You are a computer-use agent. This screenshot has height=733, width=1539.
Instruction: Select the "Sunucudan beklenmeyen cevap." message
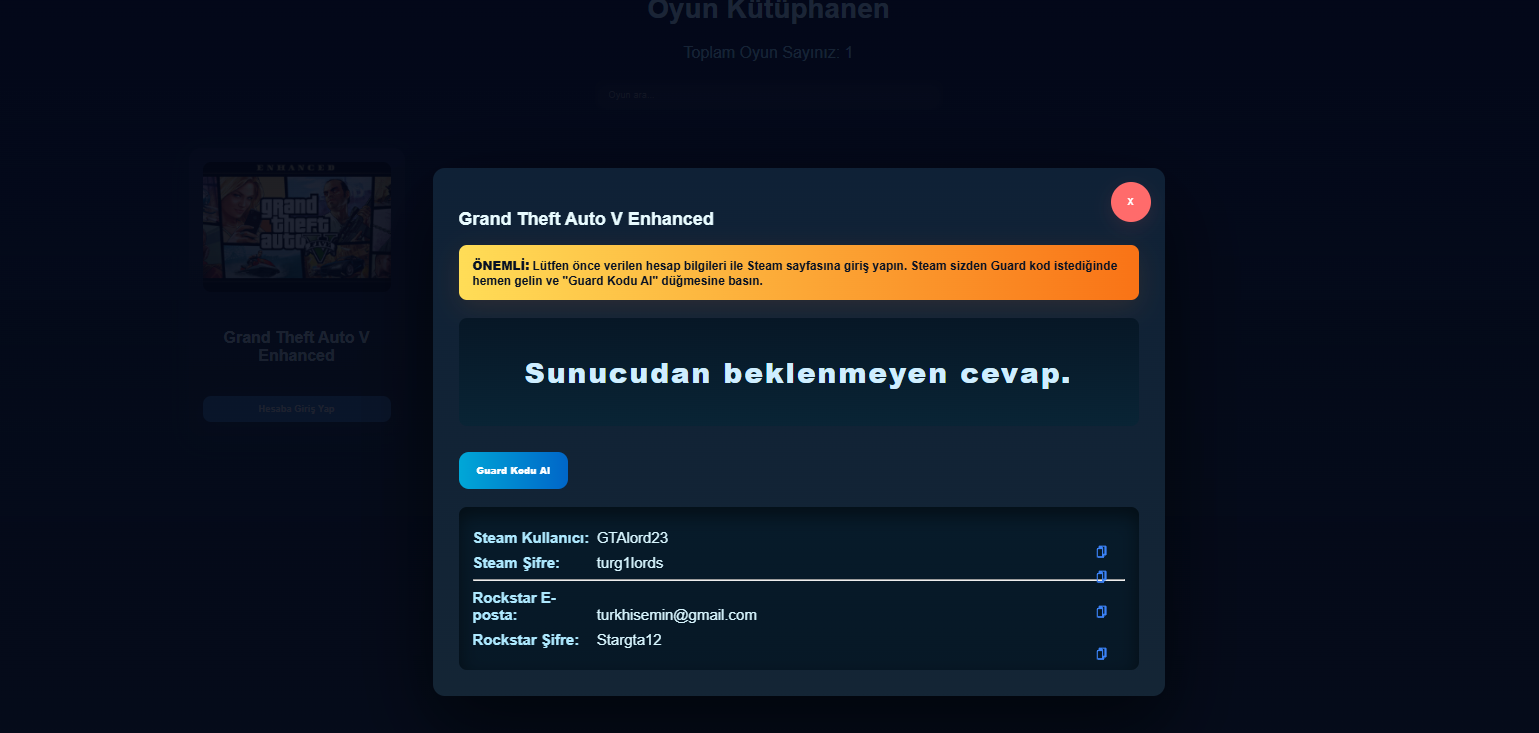point(798,373)
